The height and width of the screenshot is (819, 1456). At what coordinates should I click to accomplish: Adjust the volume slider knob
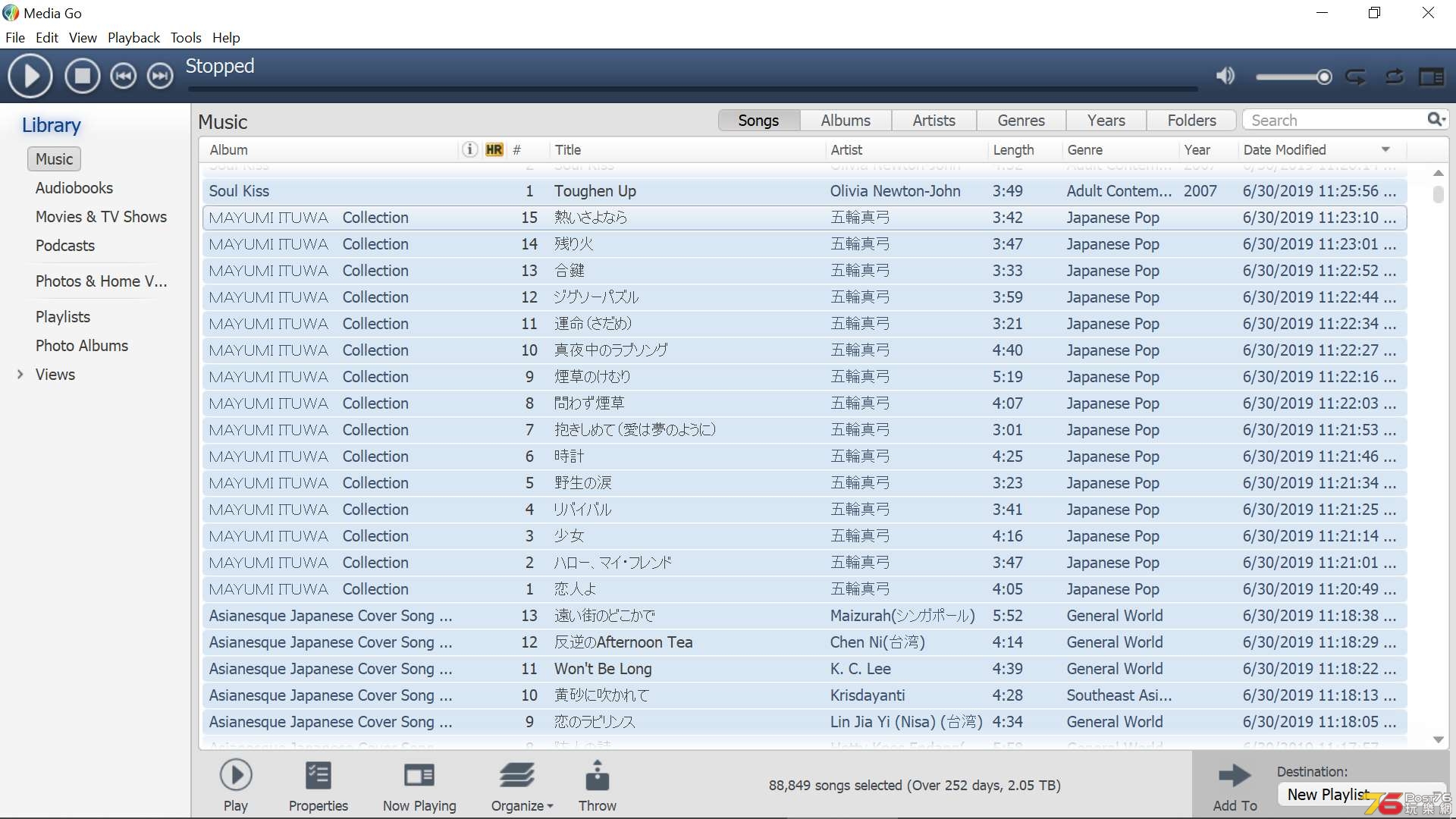coord(1324,77)
